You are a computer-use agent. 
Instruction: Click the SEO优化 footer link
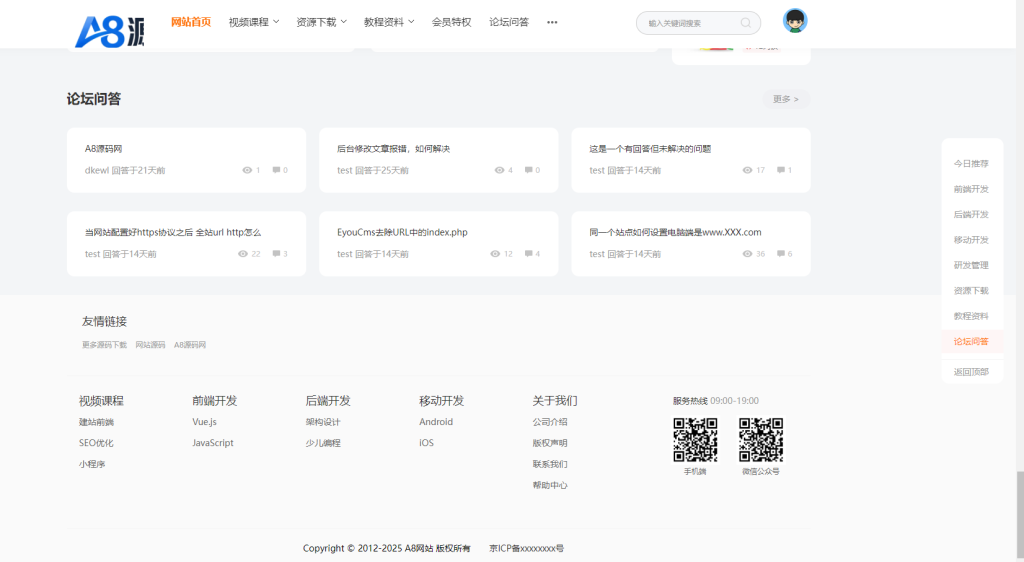96,443
